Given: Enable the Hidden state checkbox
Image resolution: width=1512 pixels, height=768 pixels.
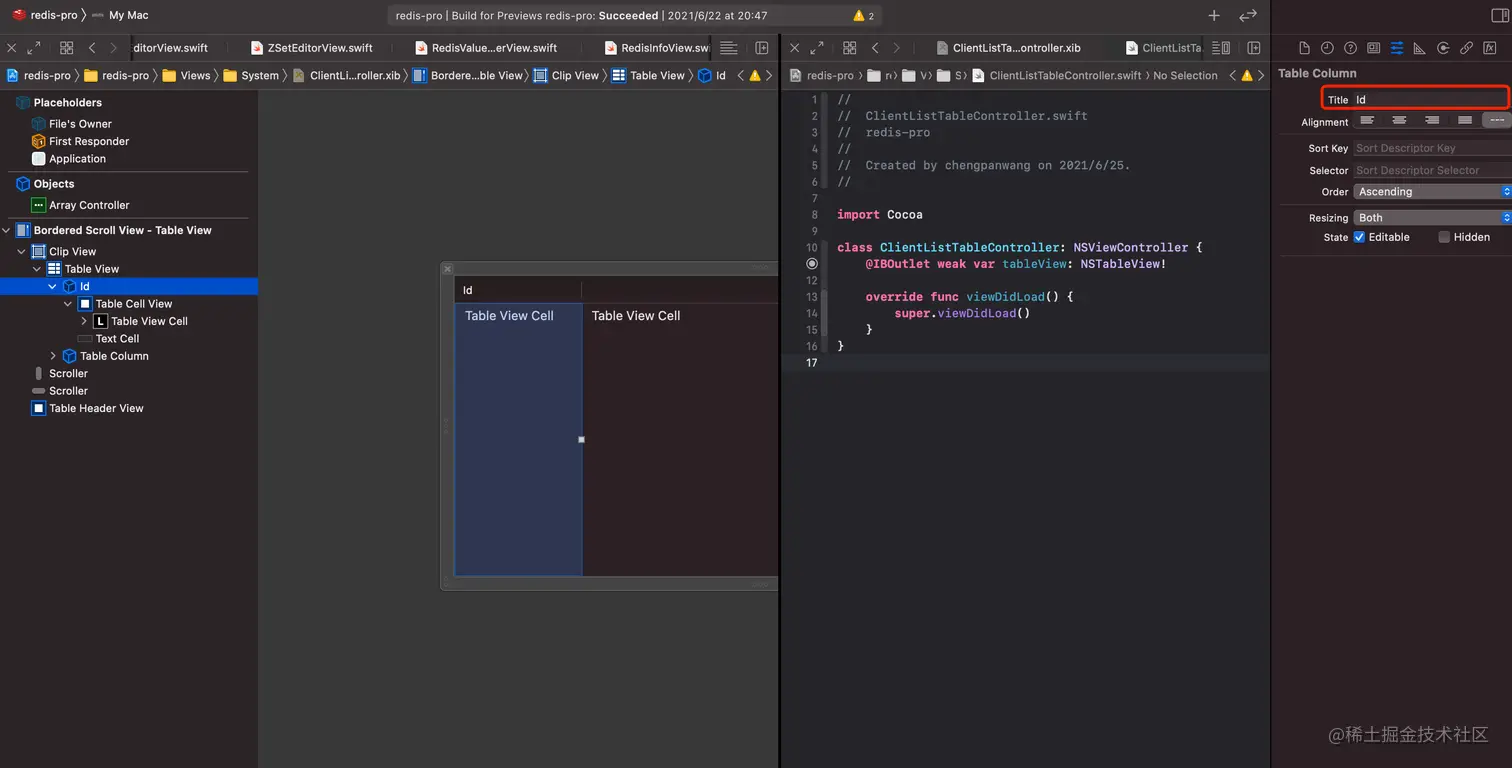Looking at the screenshot, I should point(1444,237).
